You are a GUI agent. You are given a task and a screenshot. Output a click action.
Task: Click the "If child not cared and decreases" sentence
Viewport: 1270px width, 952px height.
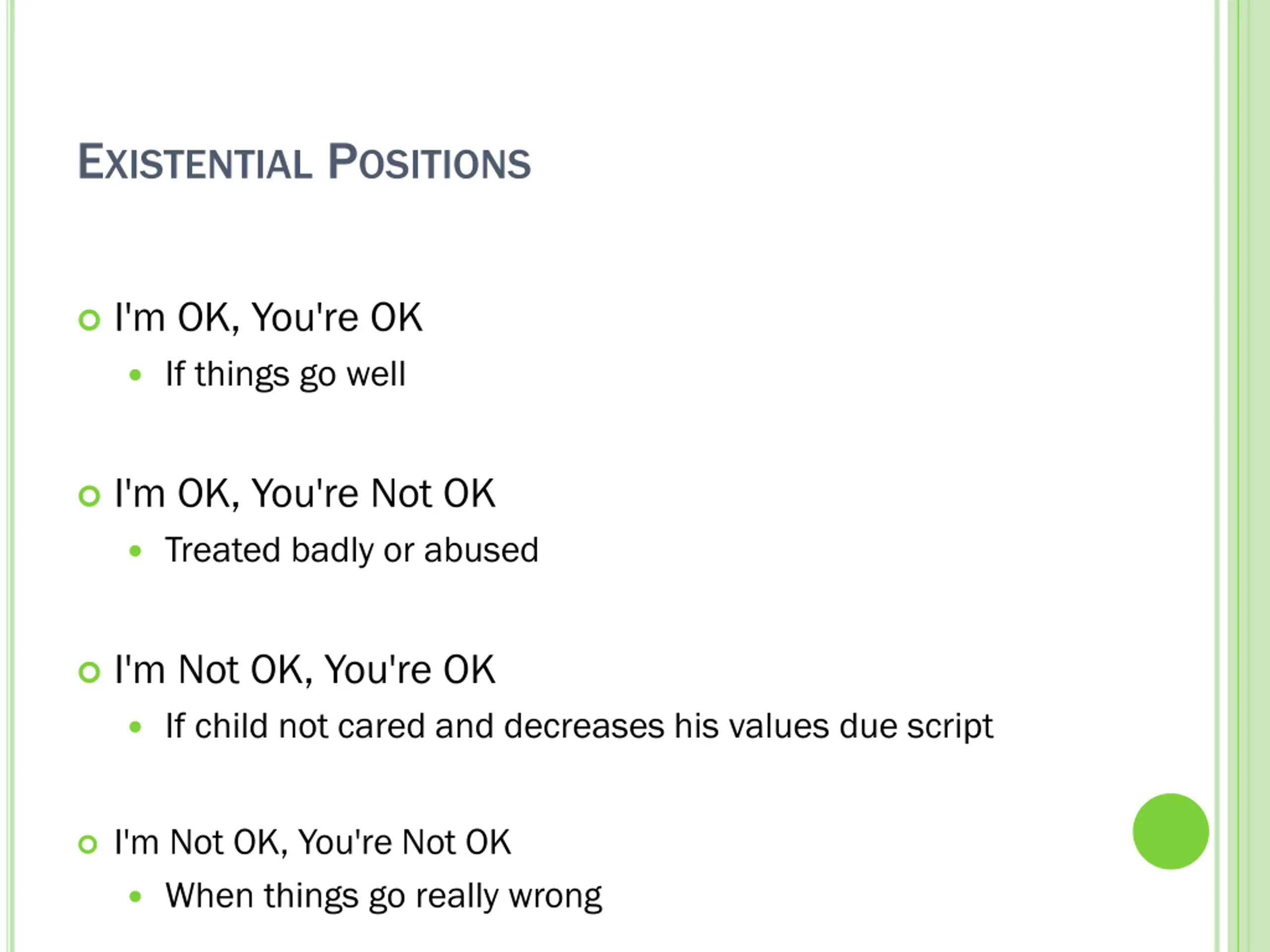(x=579, y=726)
